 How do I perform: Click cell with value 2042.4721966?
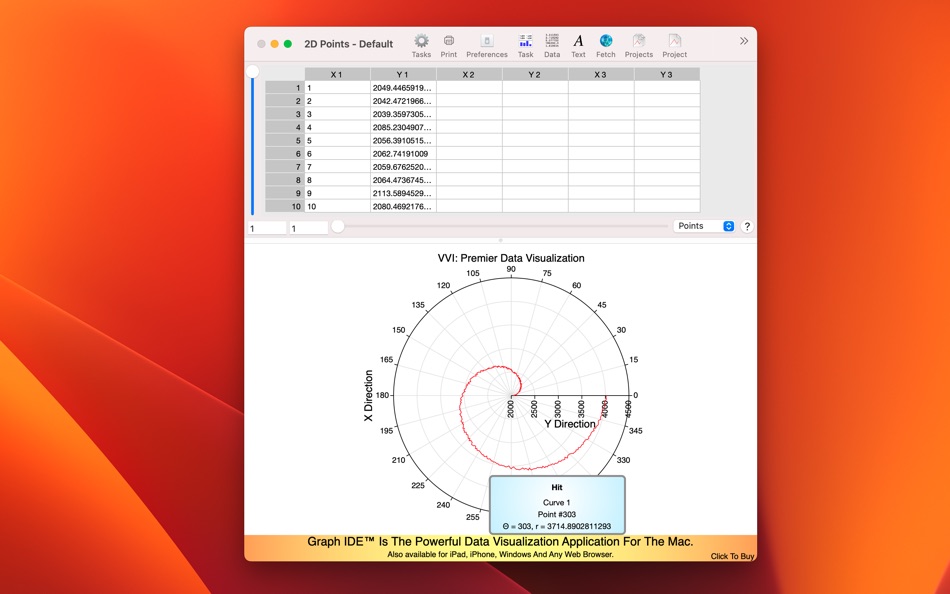(403, 101)
